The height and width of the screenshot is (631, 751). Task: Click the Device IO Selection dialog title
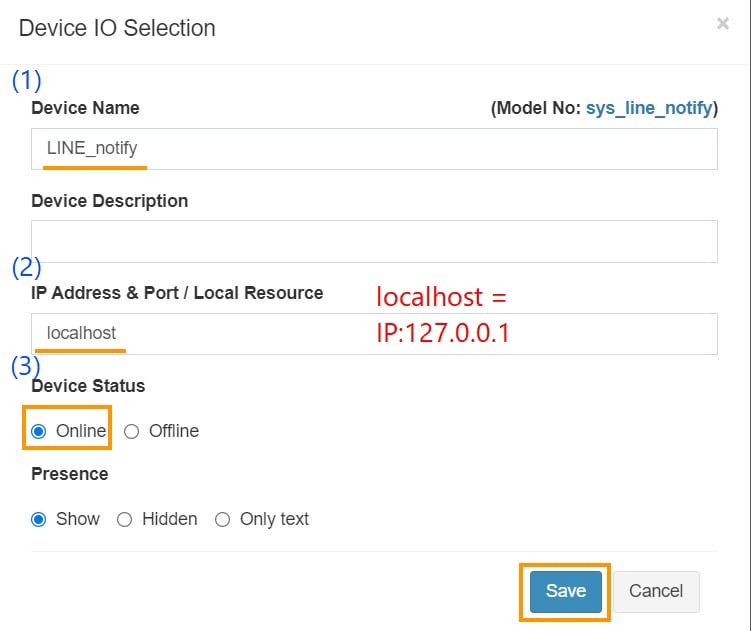pos(117,28)
